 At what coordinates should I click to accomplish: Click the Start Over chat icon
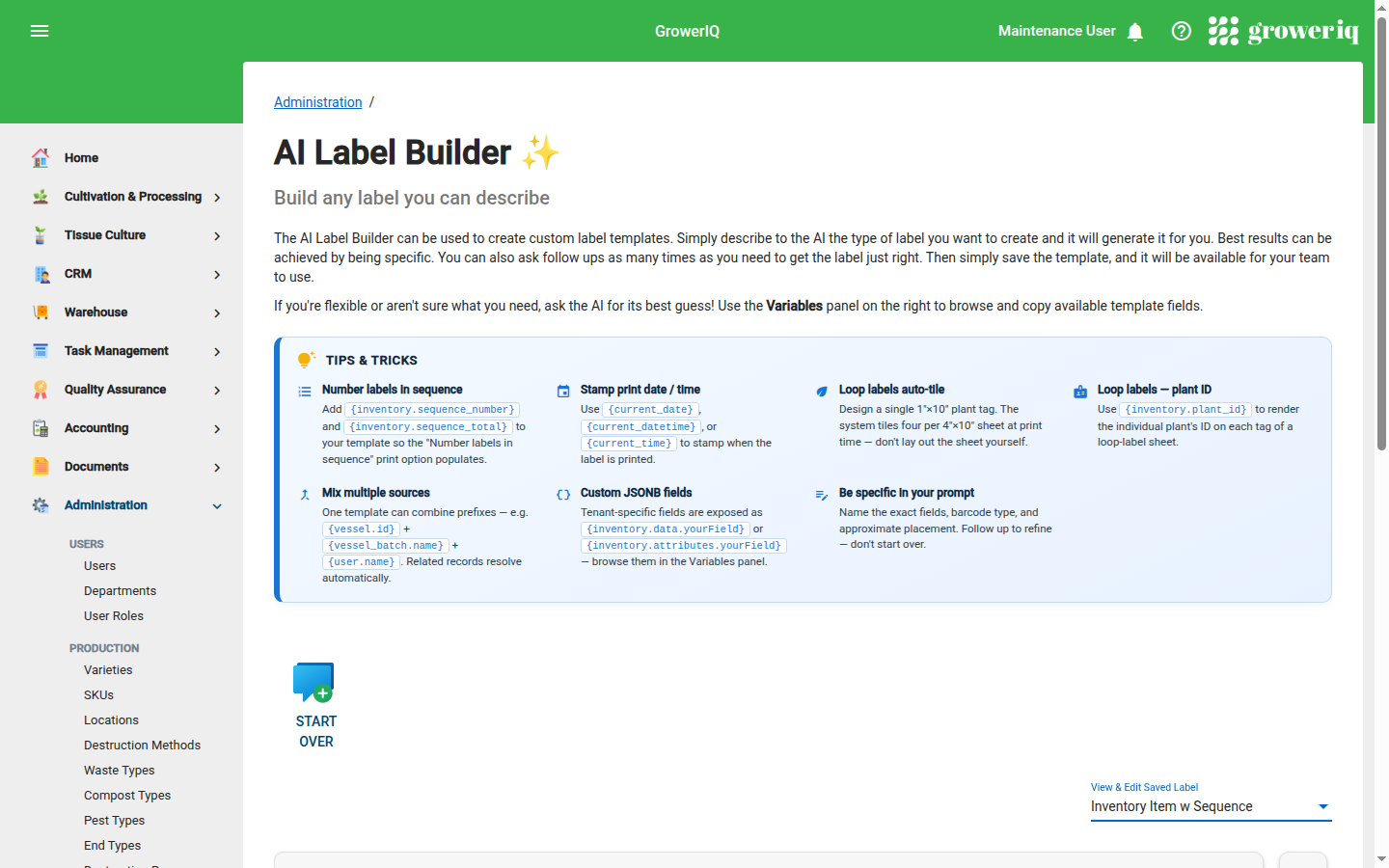pyautogui.click(x=314, y=682)
